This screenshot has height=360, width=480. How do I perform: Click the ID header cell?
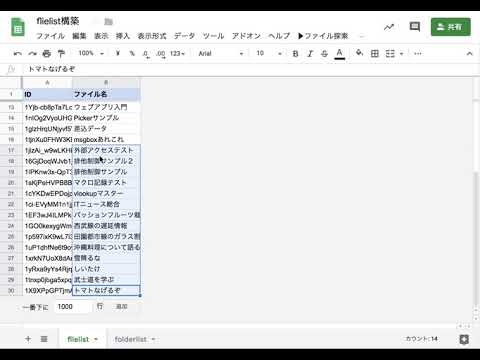(47, 94)
